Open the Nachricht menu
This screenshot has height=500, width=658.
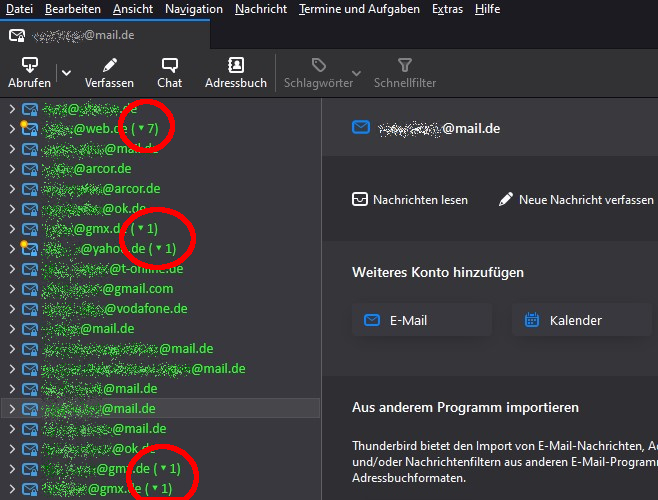[x=261, y=9]
